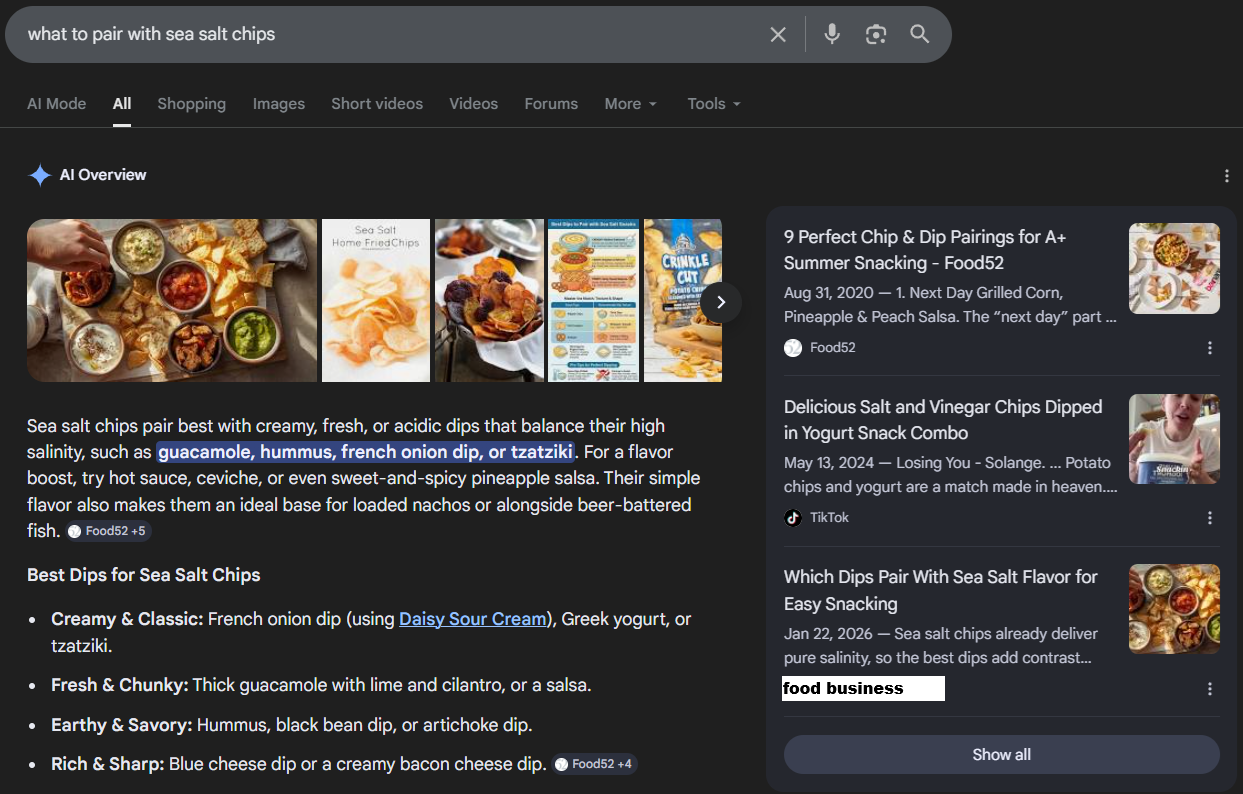Click the magnifying glass search icon
This screenshot has width=1243, height=794.
pos(920,35)
